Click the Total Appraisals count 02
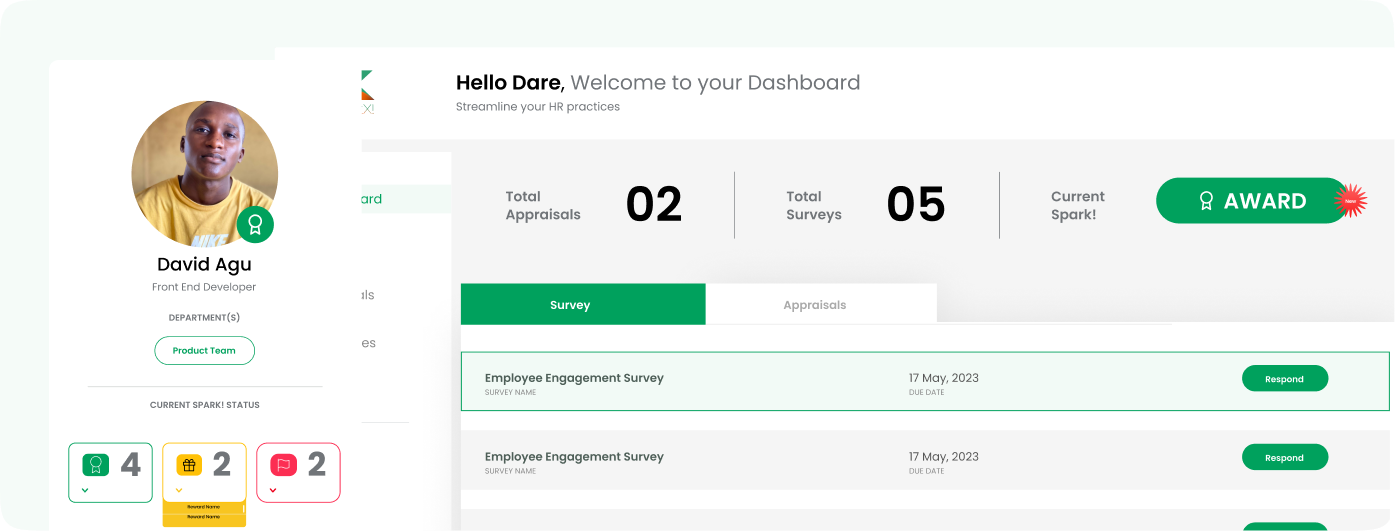The width and height of the screenshot is (1395, 531). [x=654, y=205]
